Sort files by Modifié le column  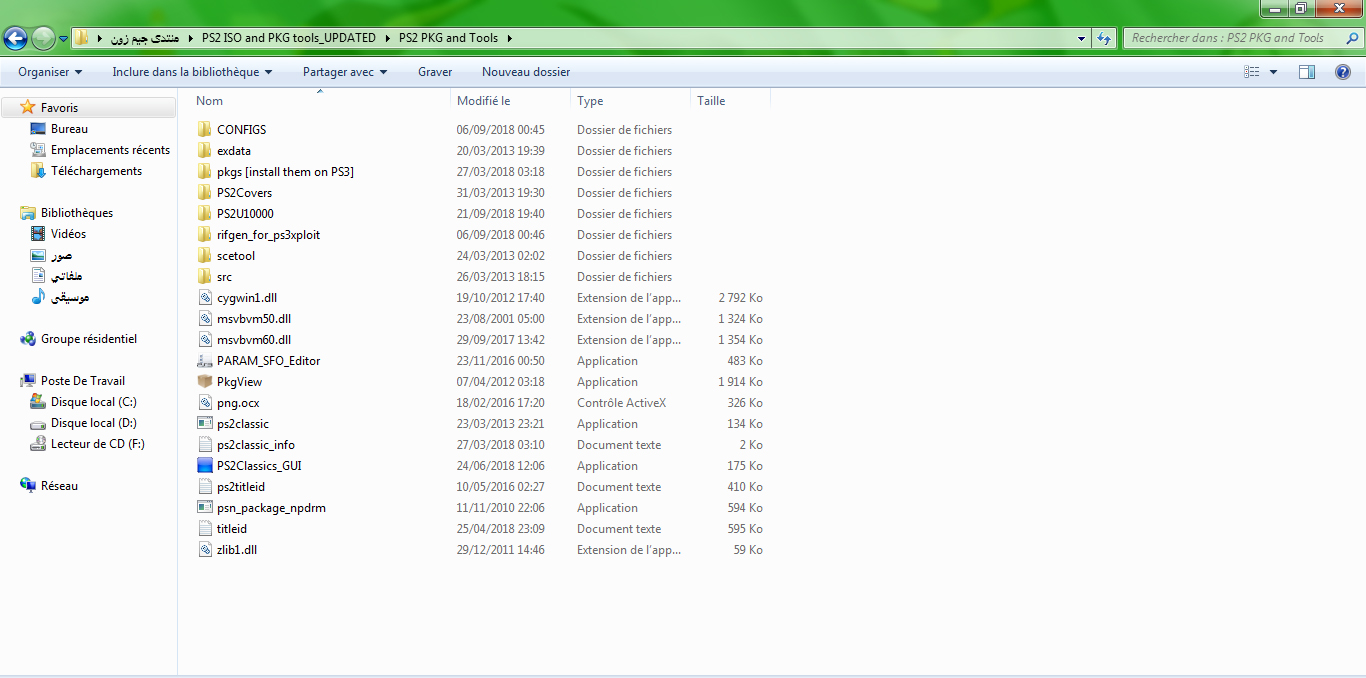(x=484, y=101)
